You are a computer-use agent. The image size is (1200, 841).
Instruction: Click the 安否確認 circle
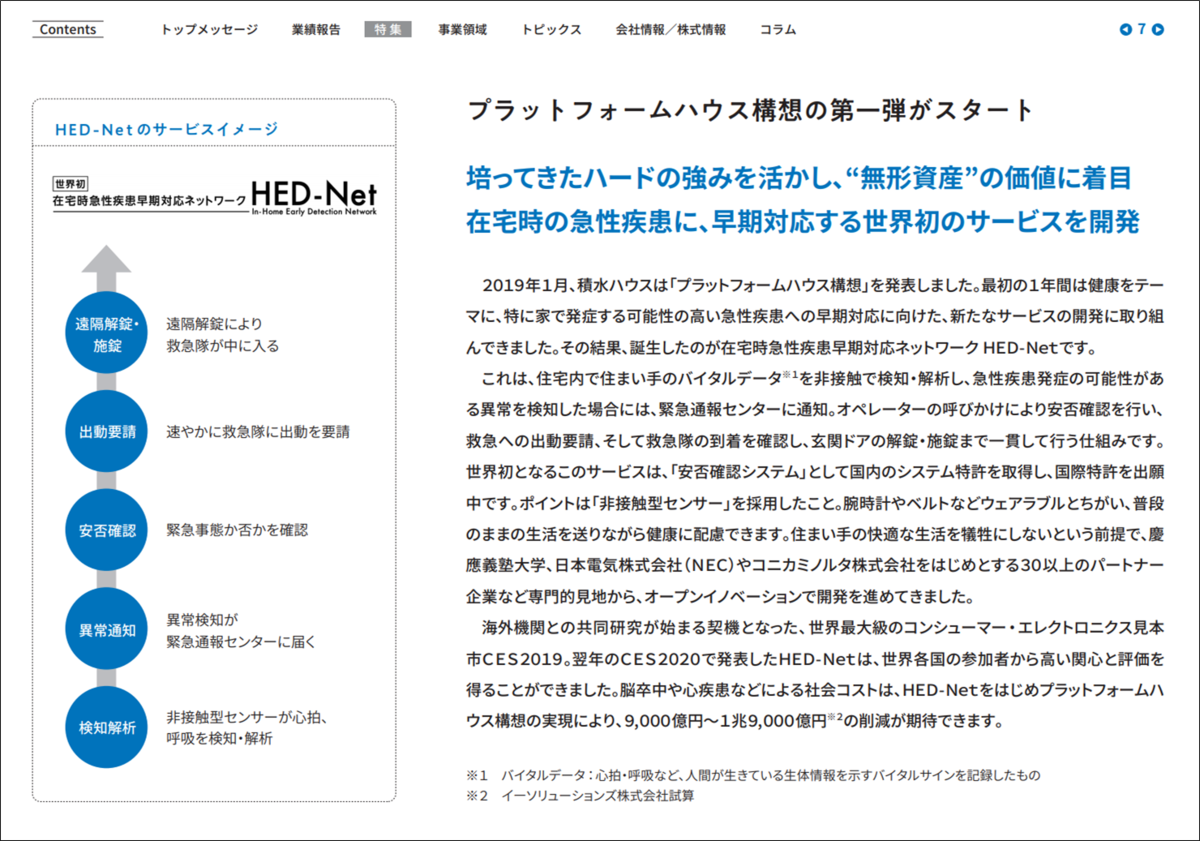click(x=107, y=529)
